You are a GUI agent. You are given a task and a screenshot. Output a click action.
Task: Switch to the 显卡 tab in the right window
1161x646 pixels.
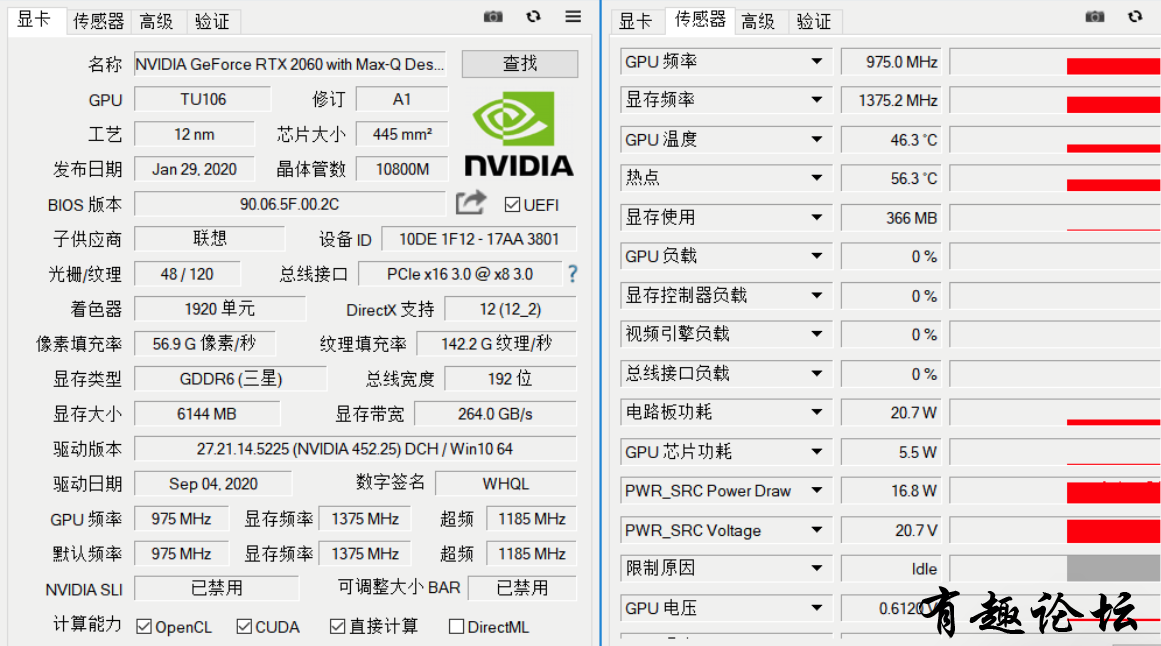tap(635, 21)
